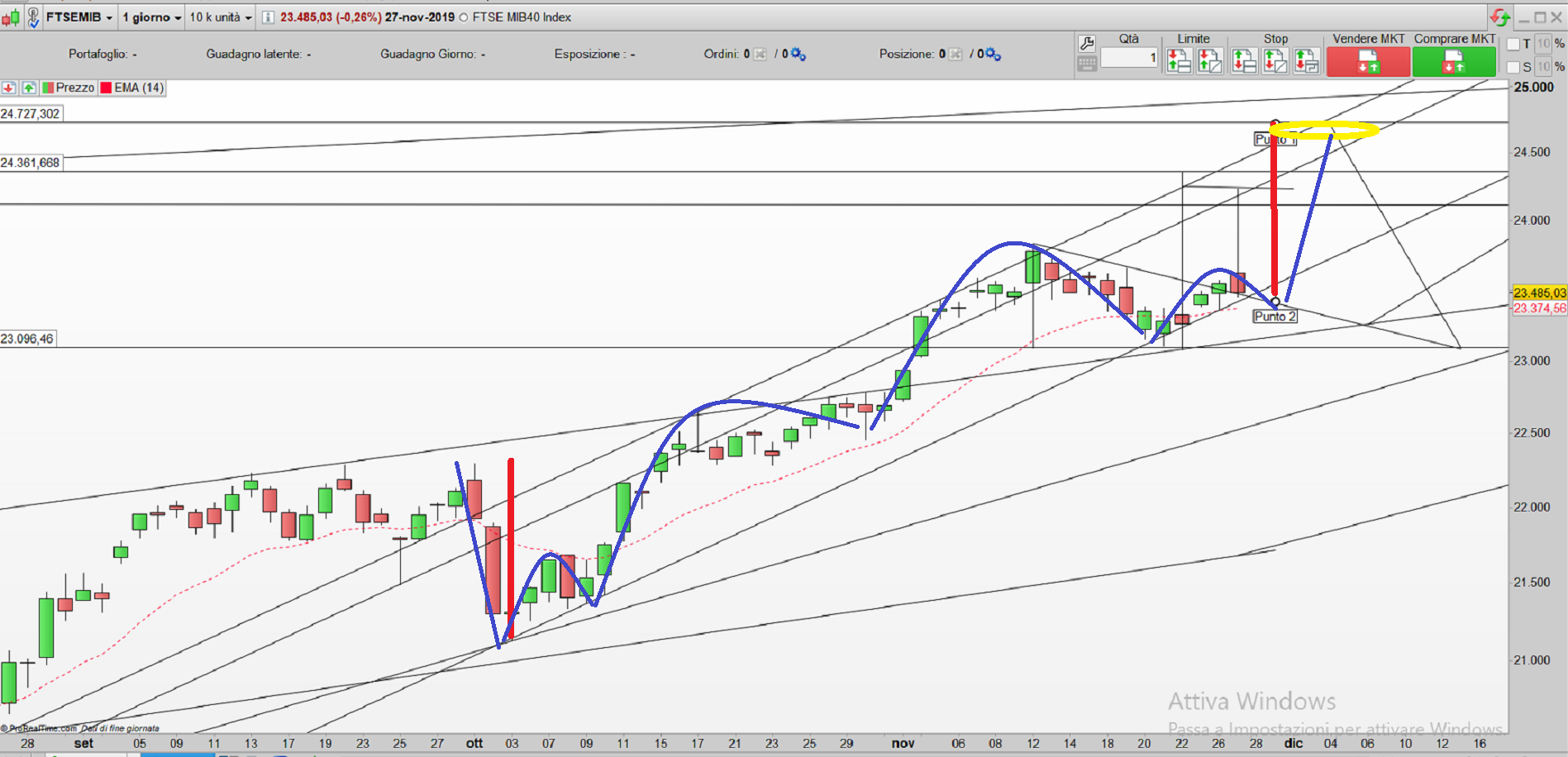Screen dimensions: 1568x757
Task: Open the 10 k unità dropdown
Action: (220, 17)
